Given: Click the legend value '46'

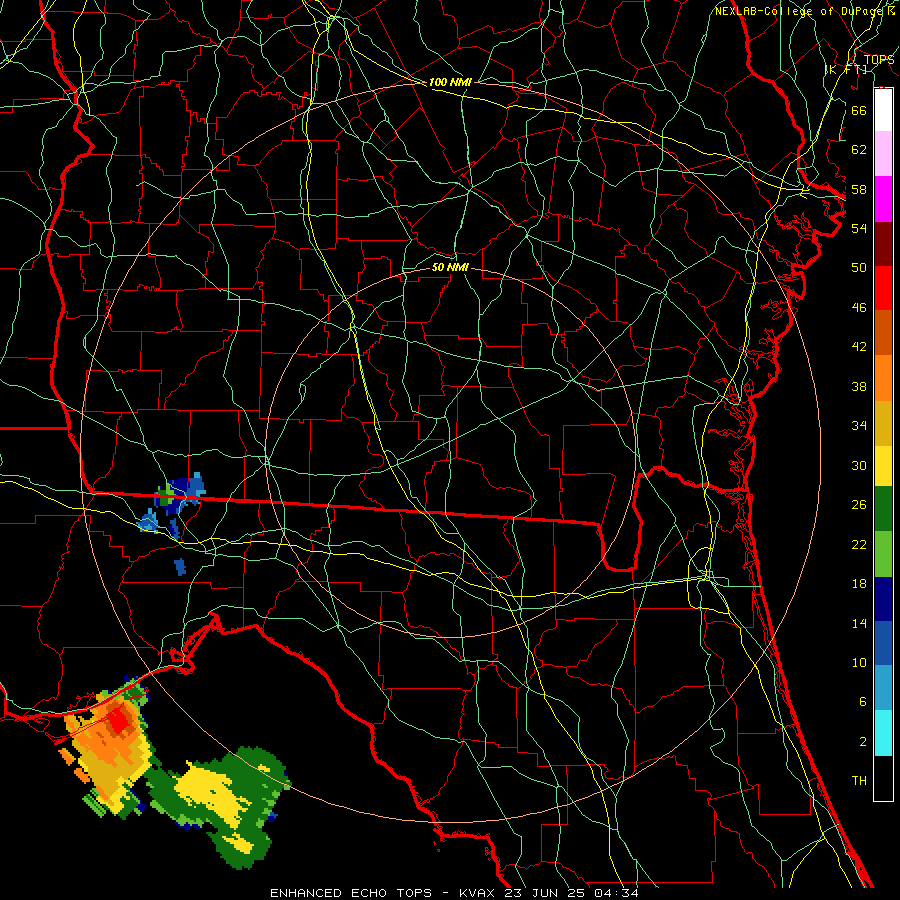Looking at the screenshot, I should (x=859, y=308).
